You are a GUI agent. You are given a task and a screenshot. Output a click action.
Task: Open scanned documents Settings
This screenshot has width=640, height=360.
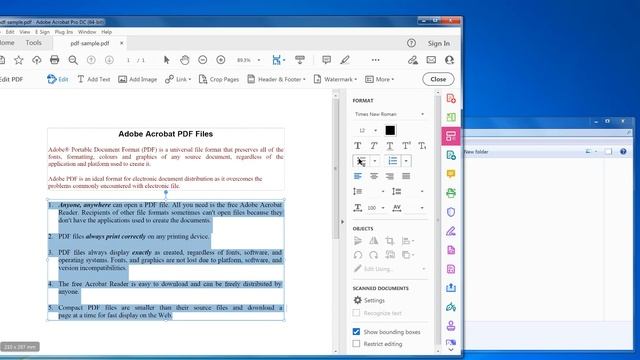coord(369,300)
